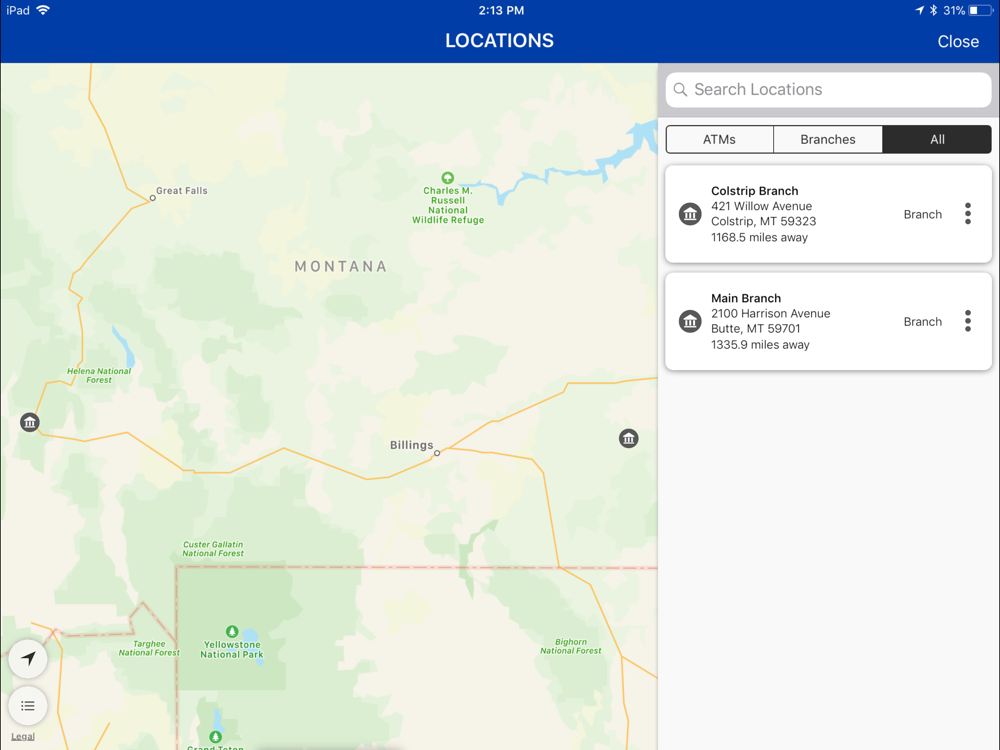This screenshot has width=1000, height=750.
Task: Tap 2100 Harrison Avenue address line
Action: point(770,313)
